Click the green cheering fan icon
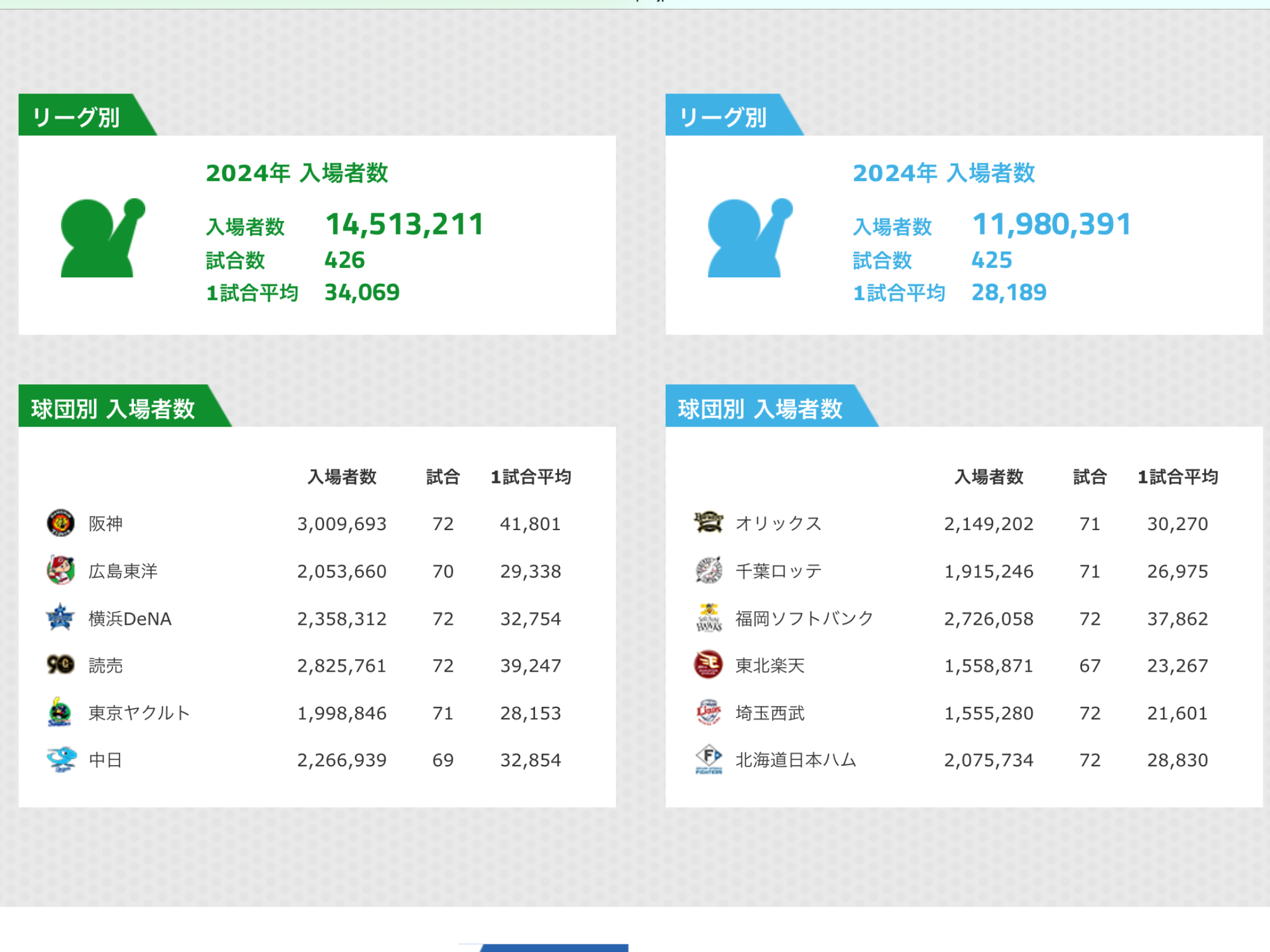This screenshot has height=952, width=1270. (x=103, y=237)
